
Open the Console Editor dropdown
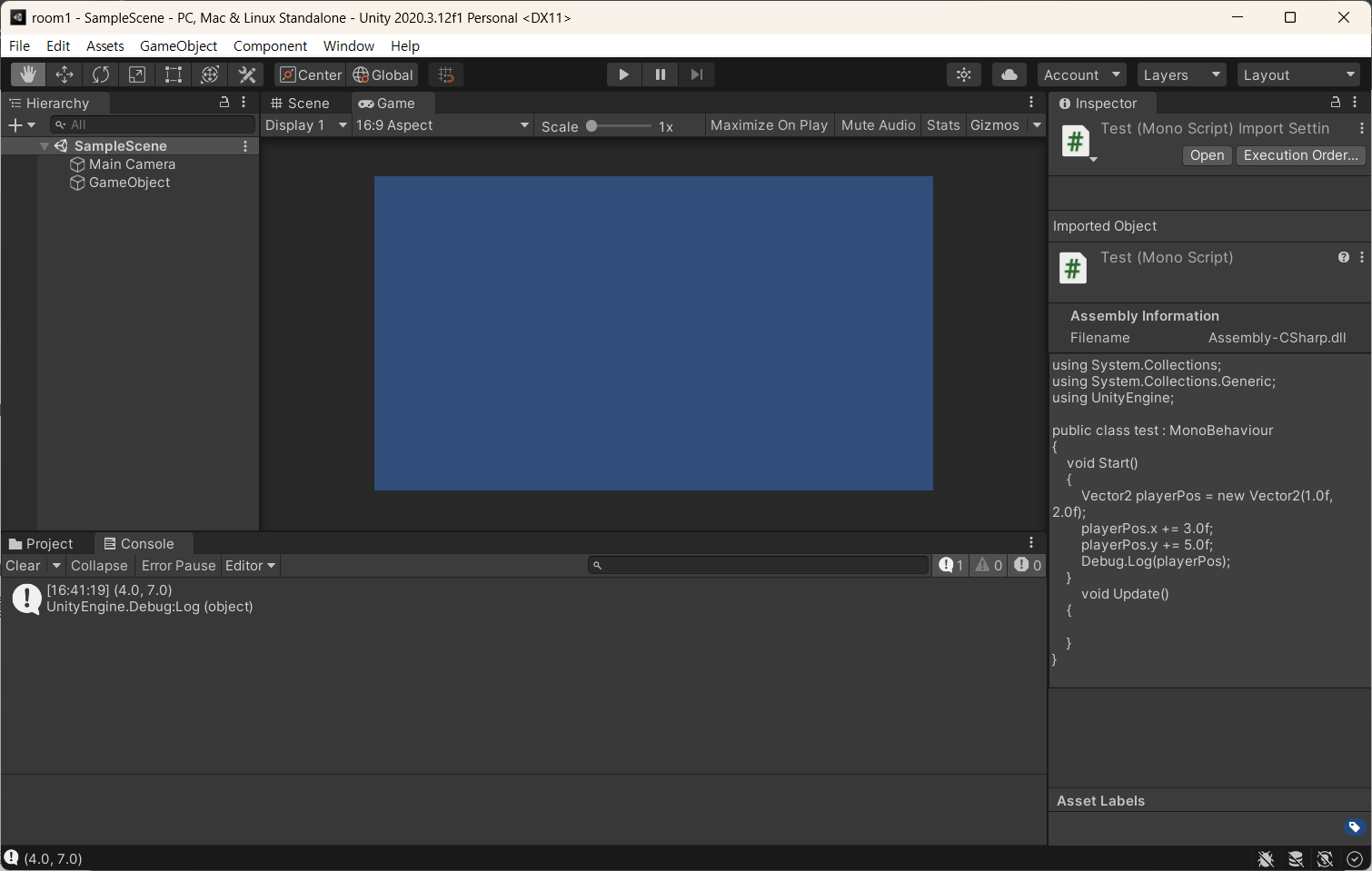(x=251, y=566)
